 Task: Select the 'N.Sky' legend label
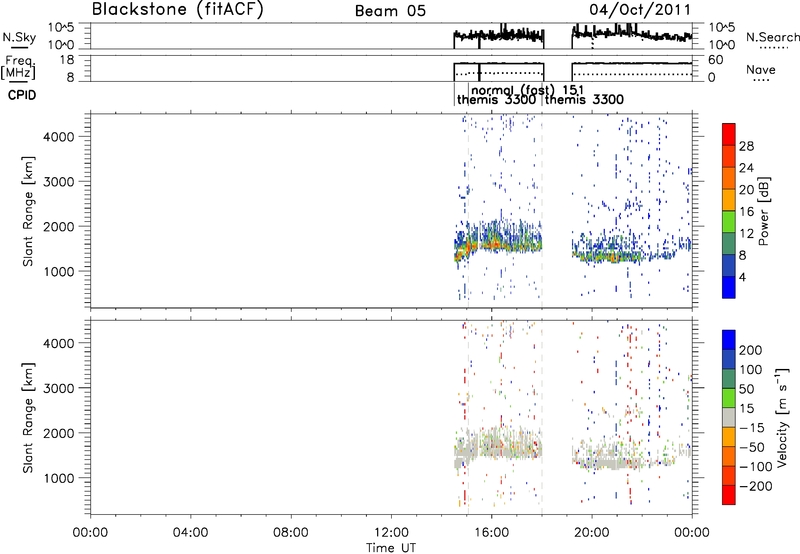point(19,37)
